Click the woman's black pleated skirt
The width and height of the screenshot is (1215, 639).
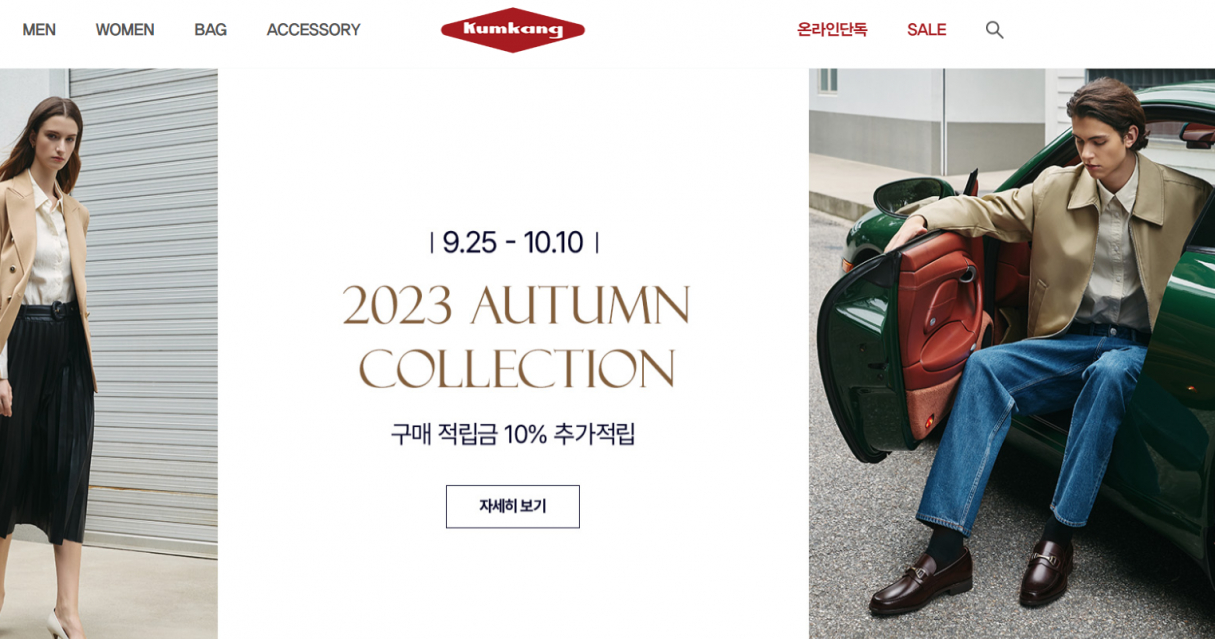coord(47,425)
